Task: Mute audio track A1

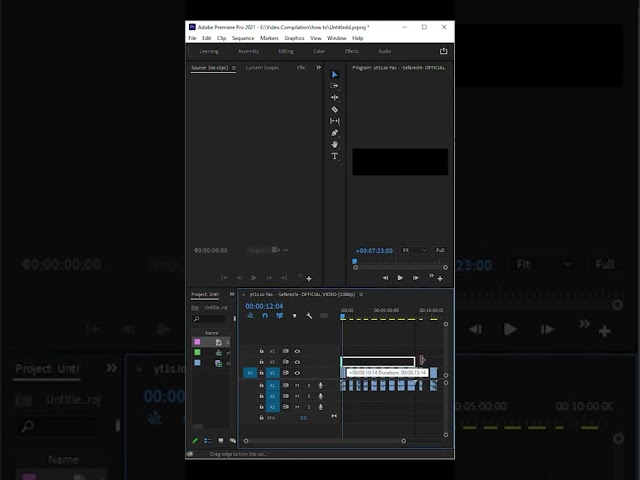Action: pyautogui.click(x=297, y=385)
